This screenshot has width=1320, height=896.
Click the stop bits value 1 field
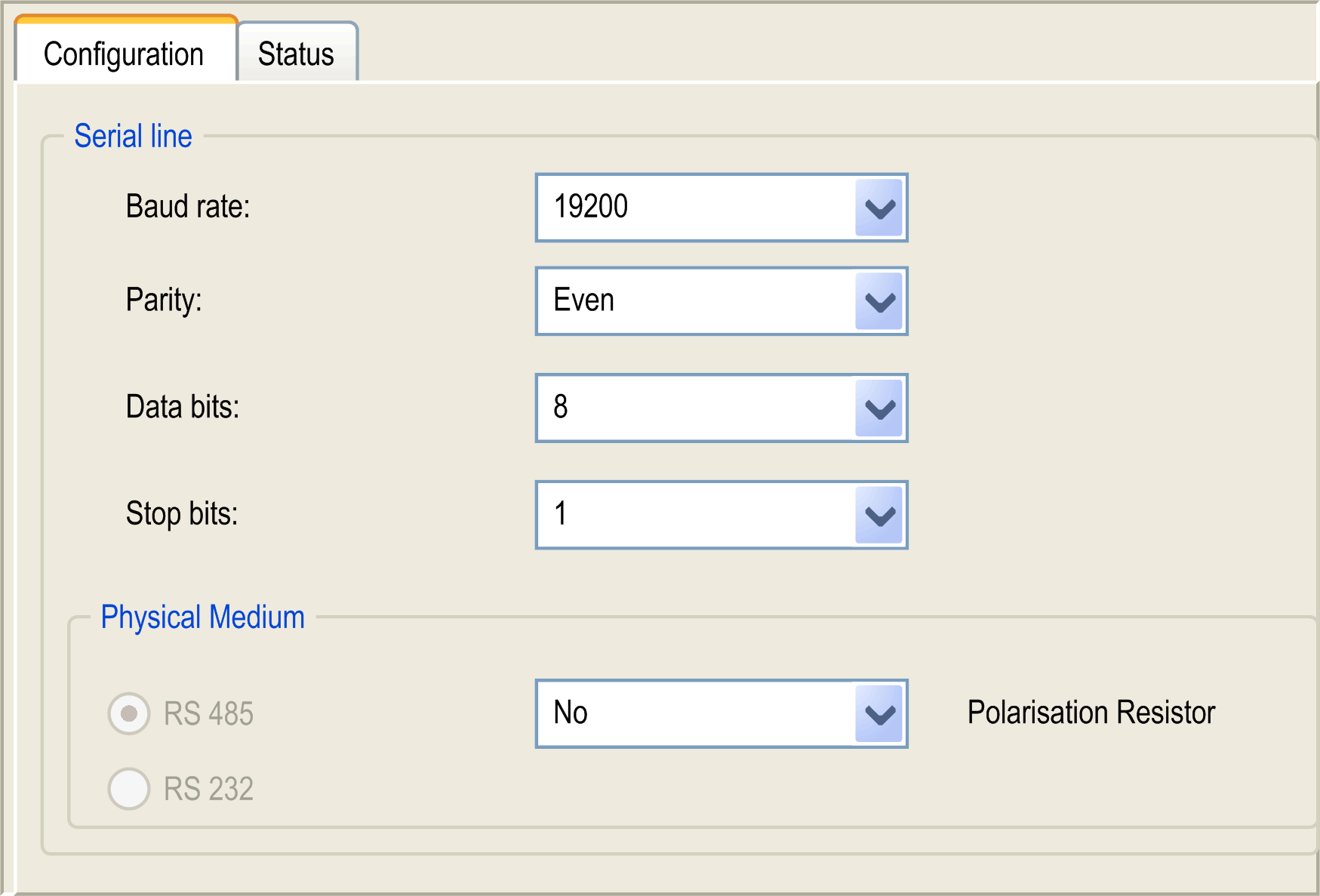tap(694, 516)
